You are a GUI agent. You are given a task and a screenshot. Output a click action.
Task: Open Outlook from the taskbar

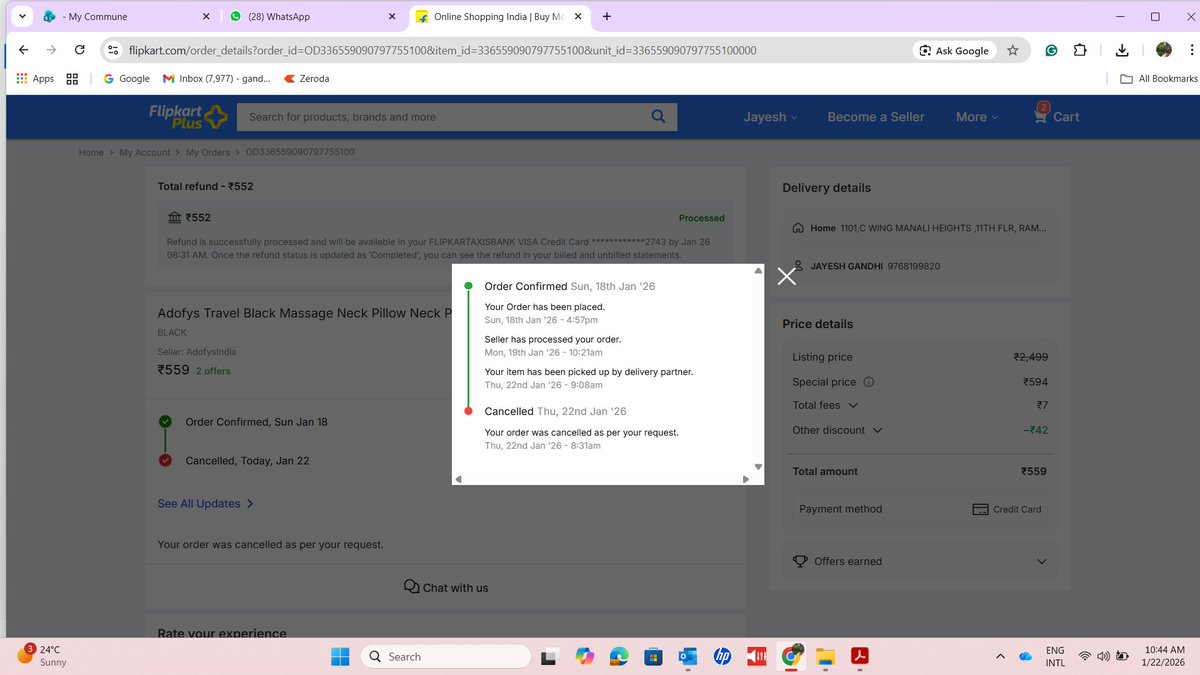click(687, 656)
